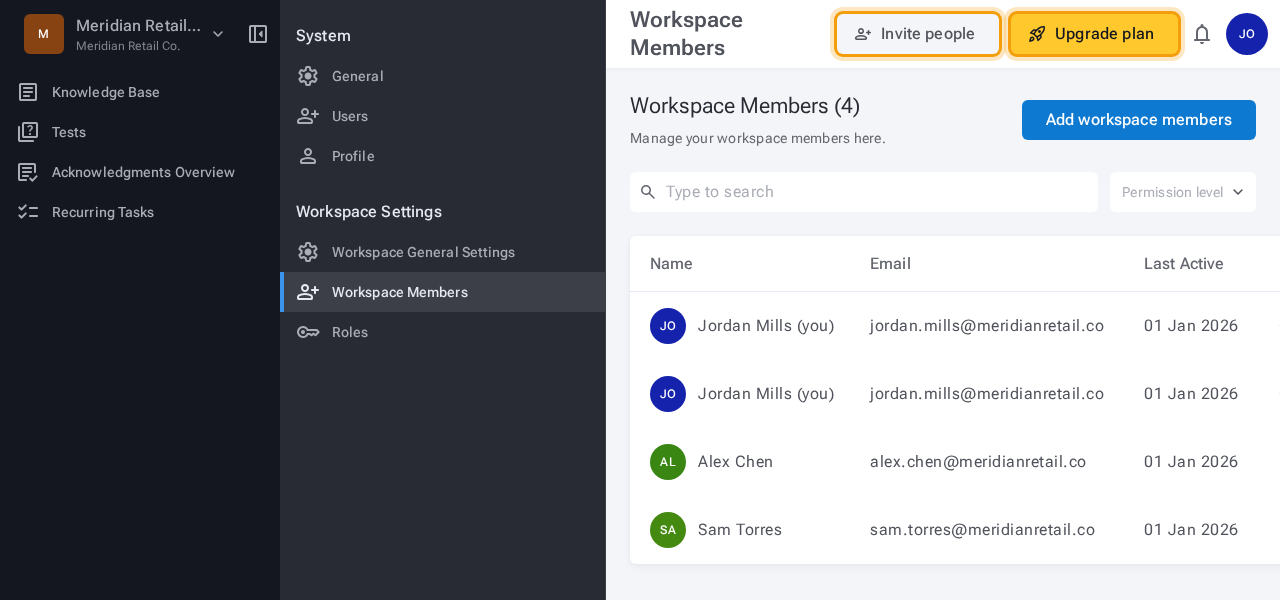Click Alex Chen's AL avatar
1280x600 pixels.
668,462
